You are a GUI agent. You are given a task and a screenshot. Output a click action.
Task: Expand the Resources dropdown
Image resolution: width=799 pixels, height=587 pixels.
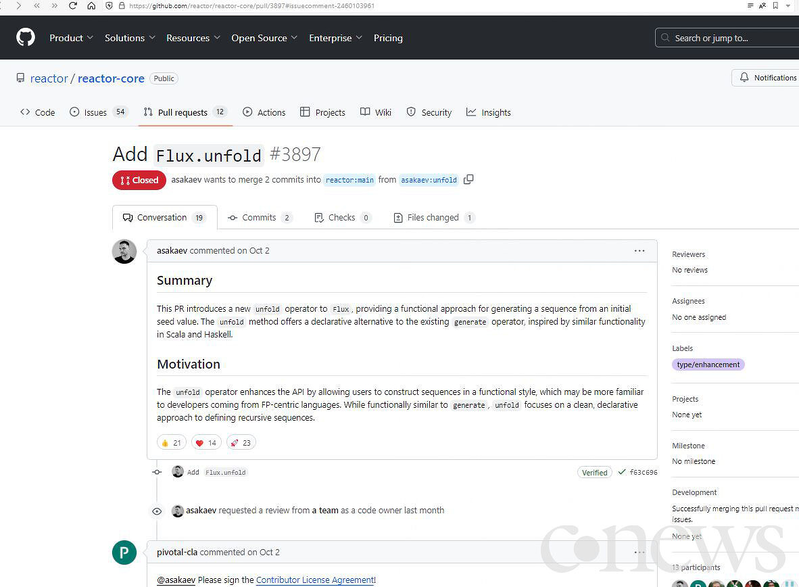pos(193,38)
